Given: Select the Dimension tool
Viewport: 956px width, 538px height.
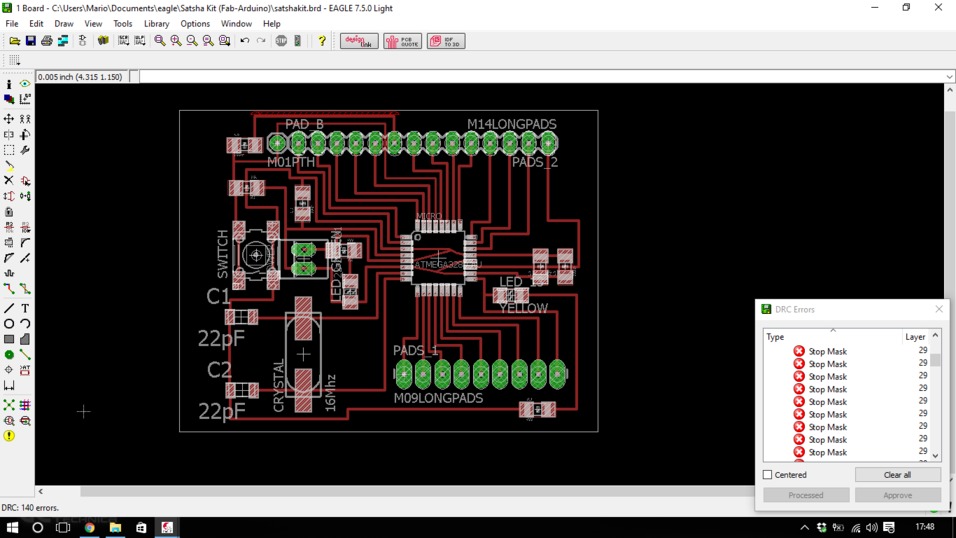Looking at the screenshot, I should coord(9,386).
